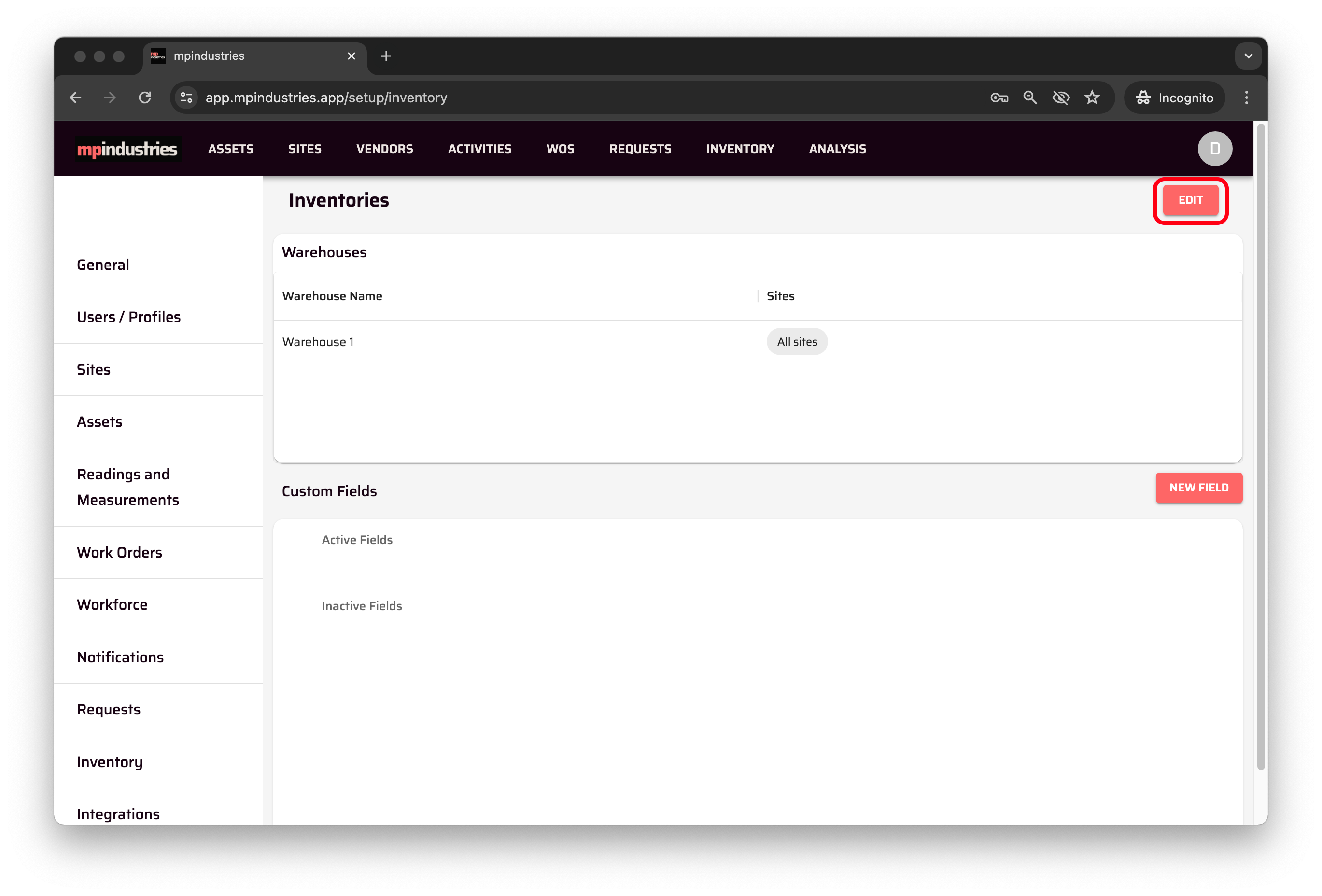Select Work Orders in sidebar

[x=119, y=552]
